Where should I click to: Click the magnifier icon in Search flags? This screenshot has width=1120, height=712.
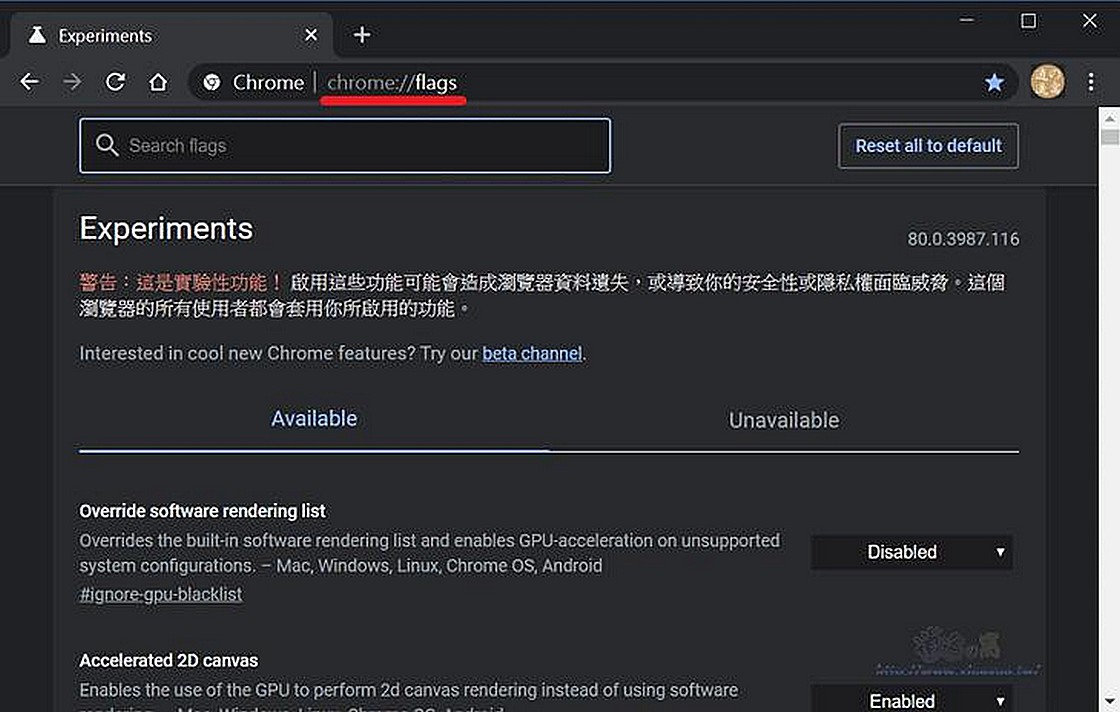(x=107, y=145)
